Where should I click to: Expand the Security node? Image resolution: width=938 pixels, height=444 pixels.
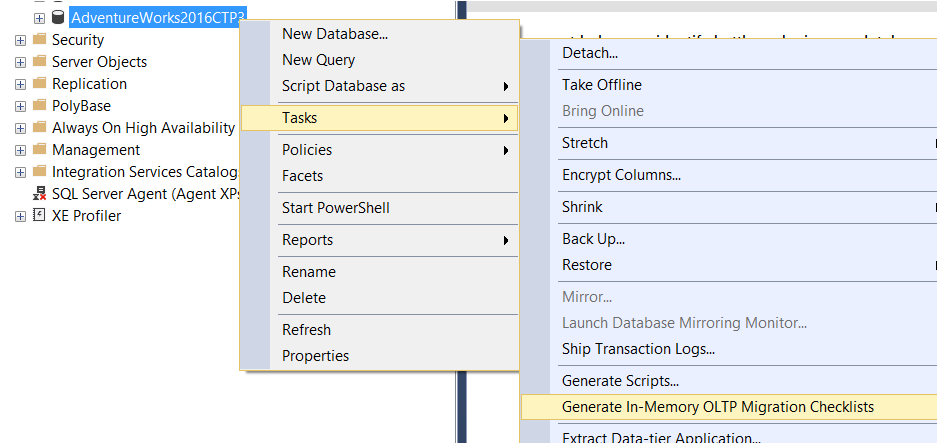(20, 40)
